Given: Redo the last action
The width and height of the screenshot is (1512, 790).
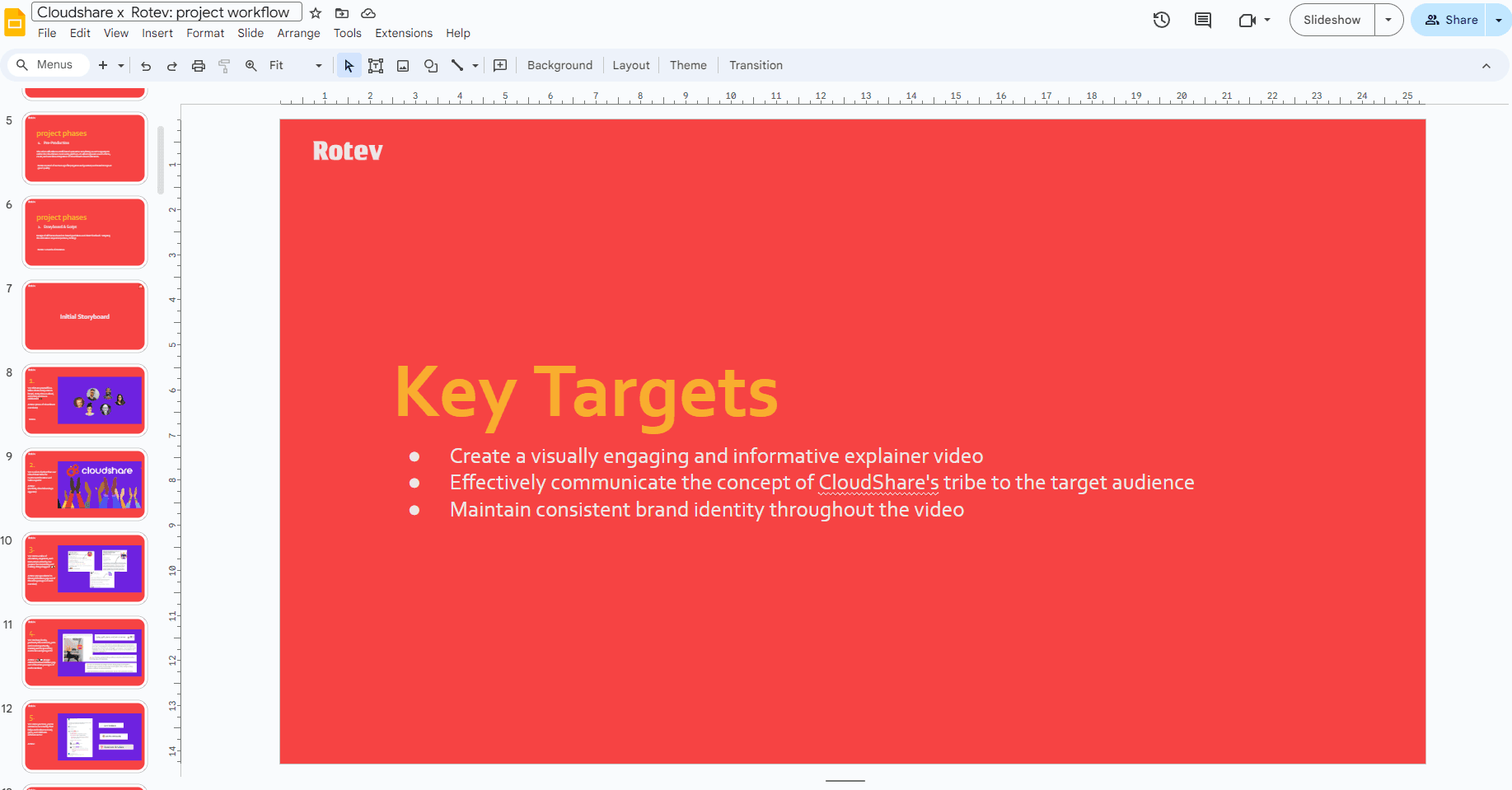Looking at the screenshot, I should coord(172,66).
